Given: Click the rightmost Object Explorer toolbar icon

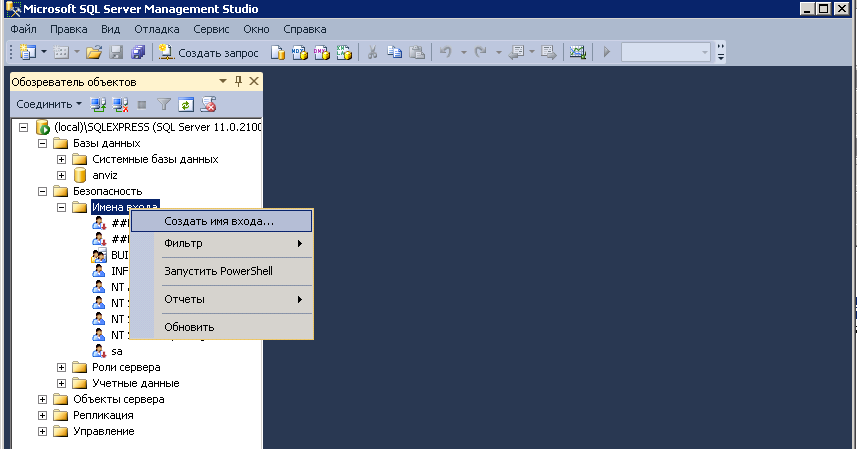Looking at the screenshot, I should (x=208, y=104).
